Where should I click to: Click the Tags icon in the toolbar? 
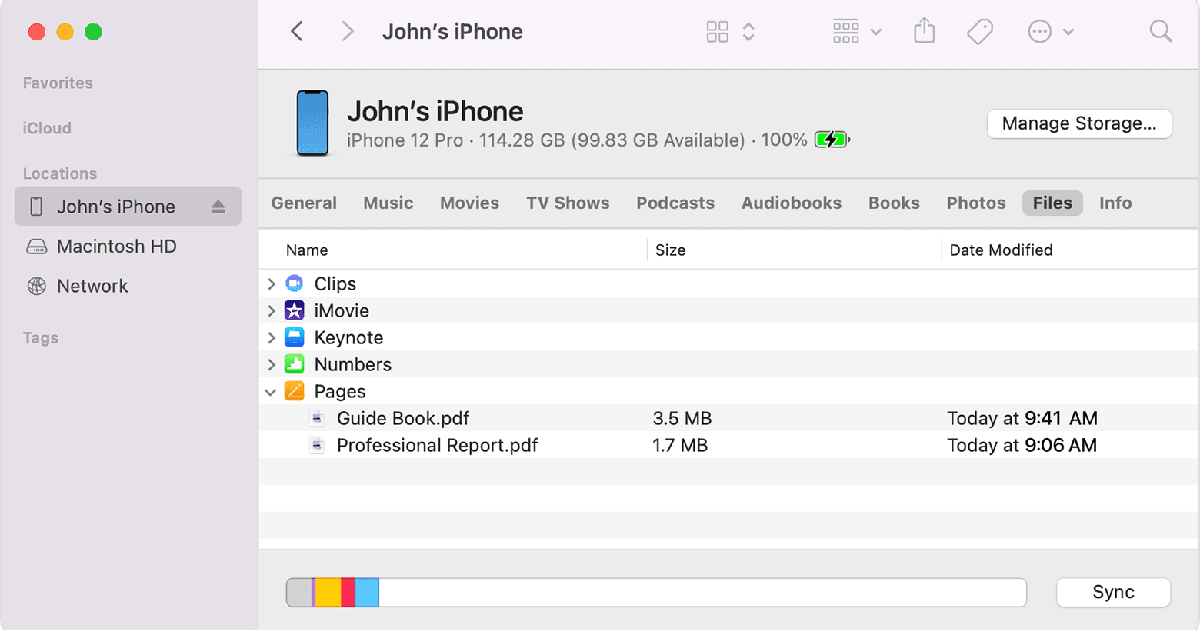979,31
